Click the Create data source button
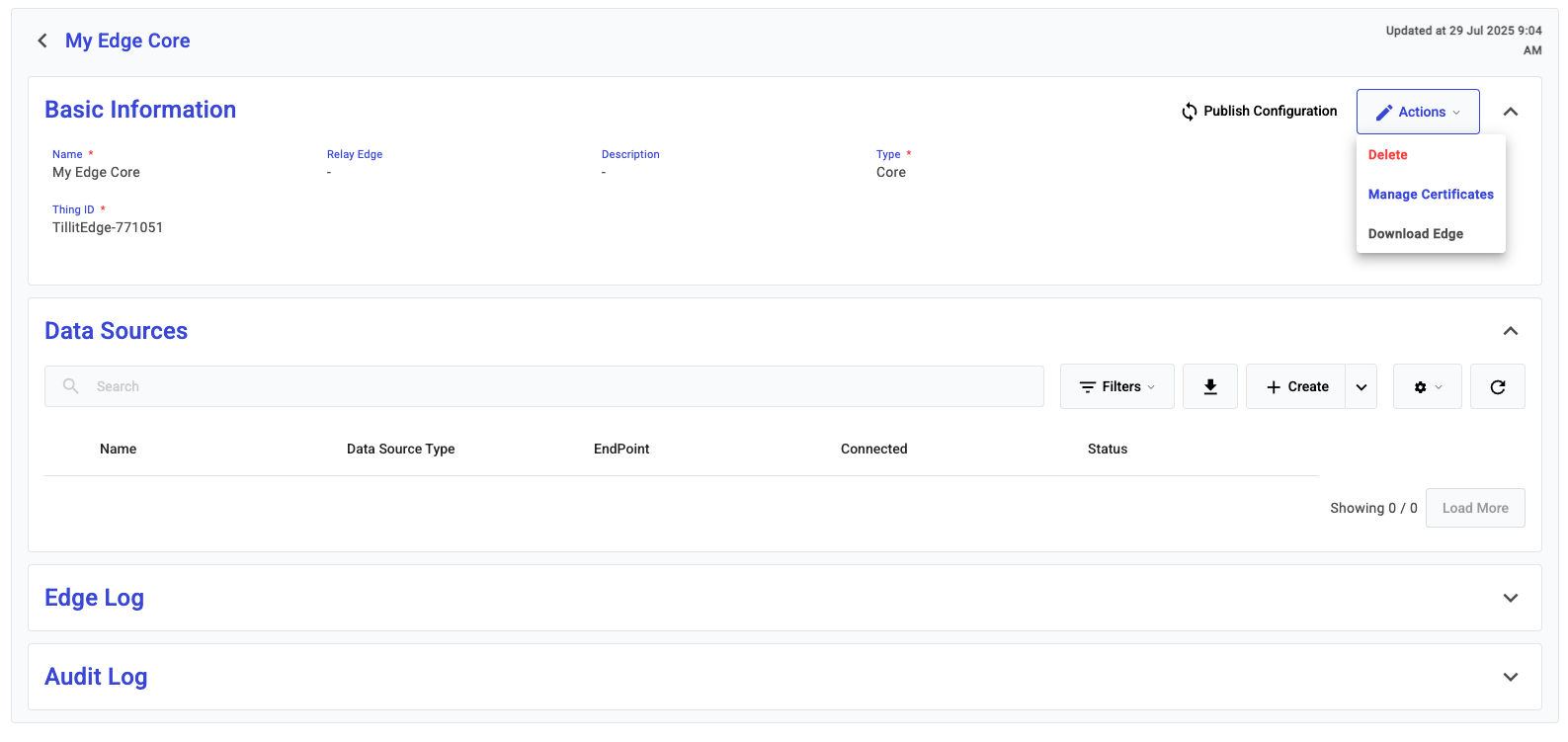The width and height of the screenshot is (1568, 742). (x=1296, y=387)
